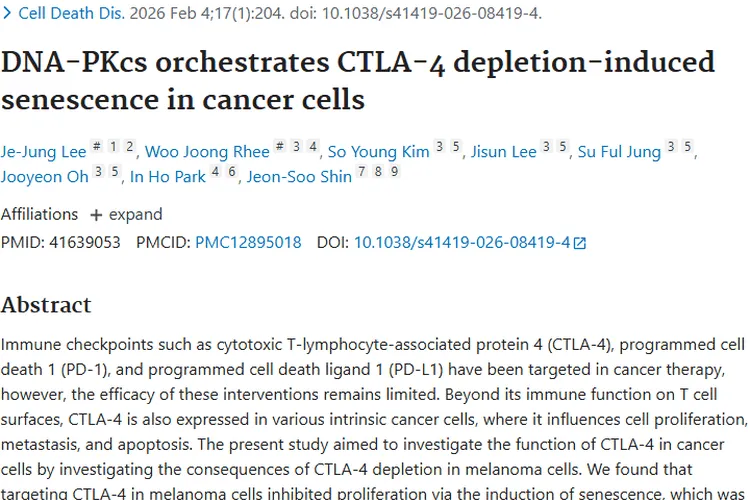The width and height of the screenshot is (750, 500).
Task: Expand the Cell Death Dis. journal chevron
Action: pos(8,13)
